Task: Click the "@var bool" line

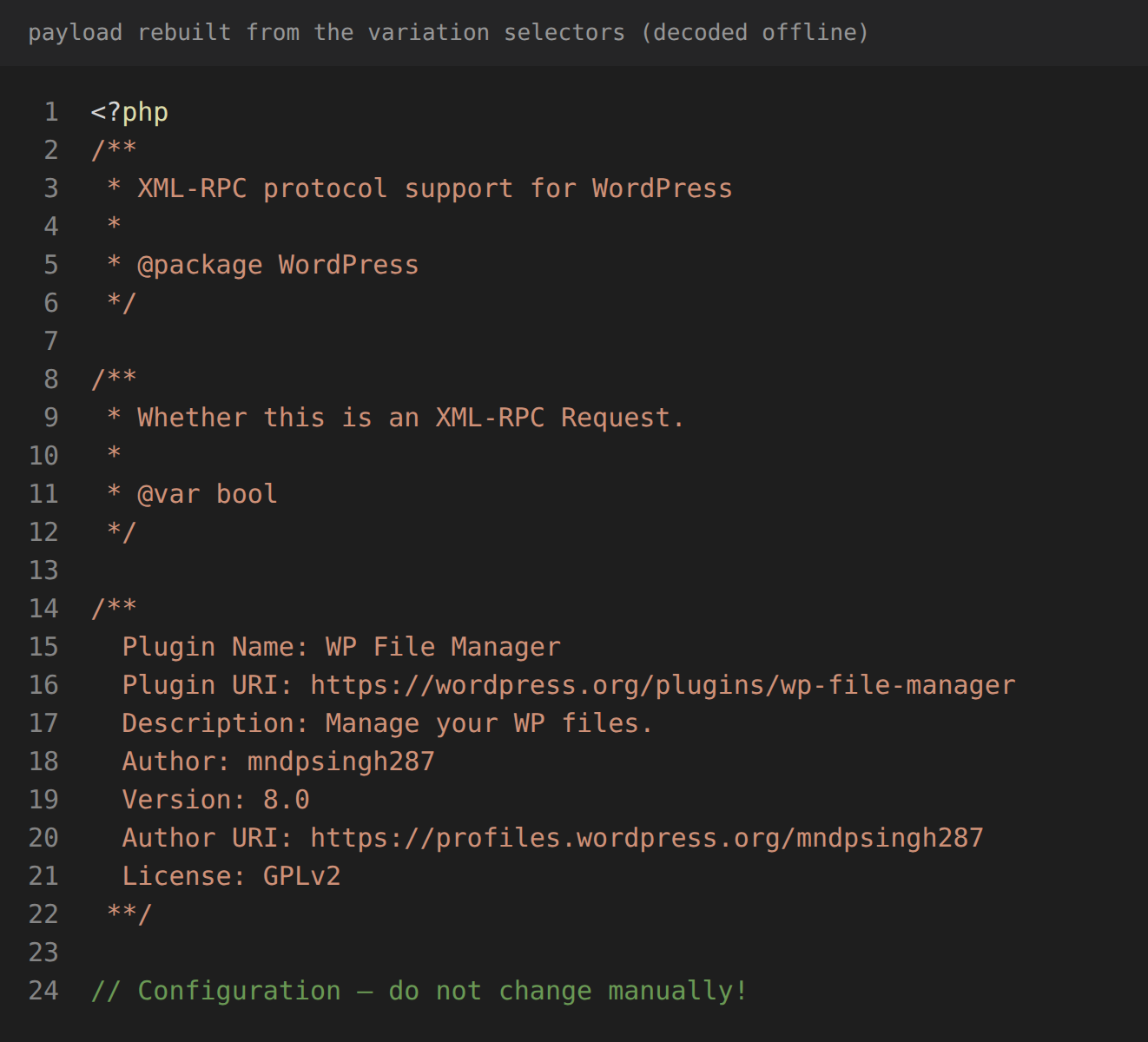Action: pyautogui.click(x=208, y=494)
